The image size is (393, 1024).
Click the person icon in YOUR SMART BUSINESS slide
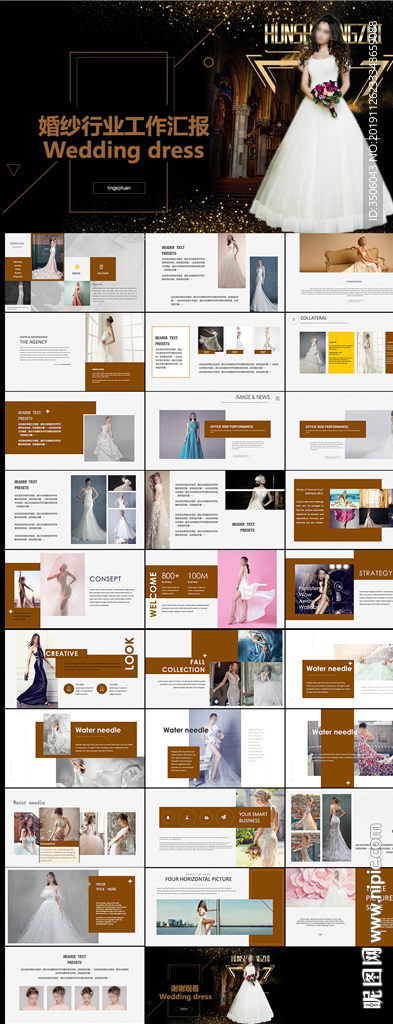point(187,816)
